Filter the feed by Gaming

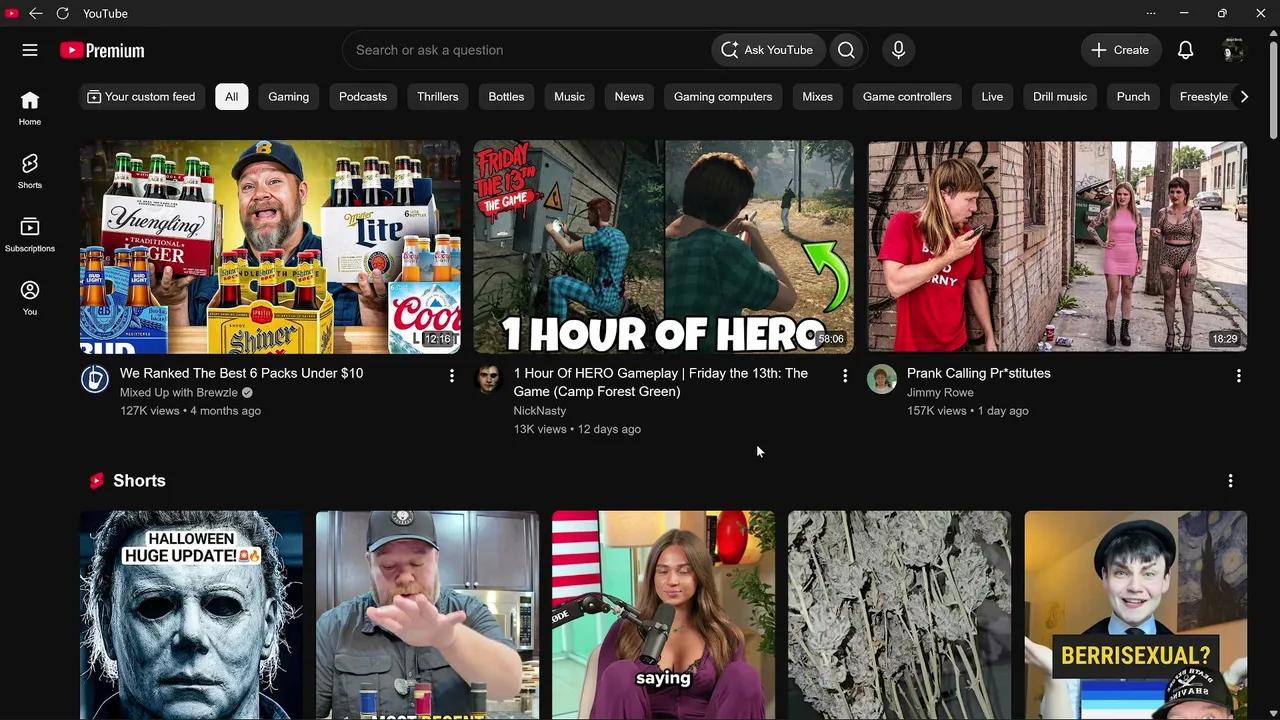point(288,97)
